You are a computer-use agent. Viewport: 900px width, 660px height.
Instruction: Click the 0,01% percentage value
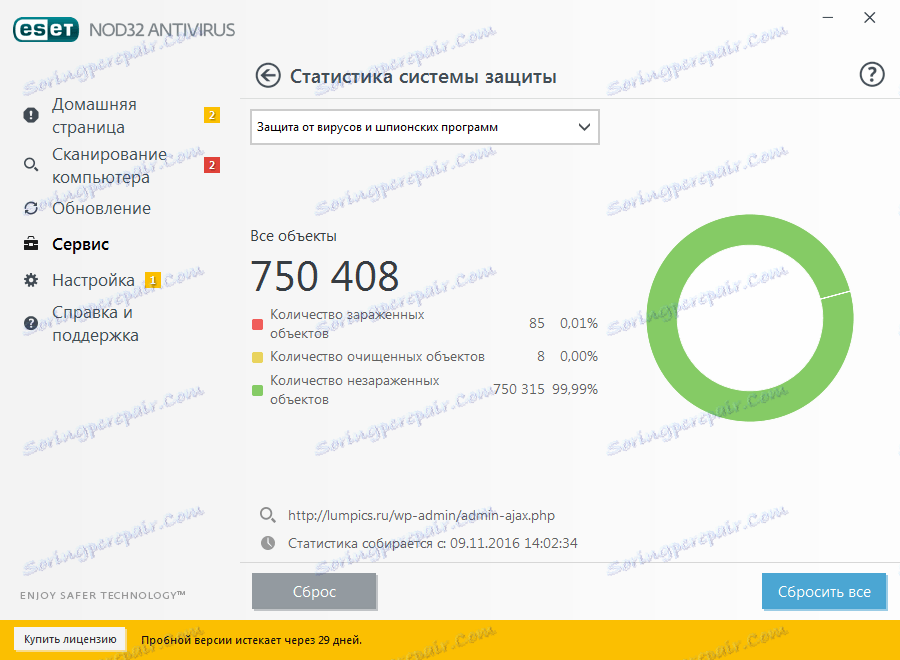pos(579,323)
